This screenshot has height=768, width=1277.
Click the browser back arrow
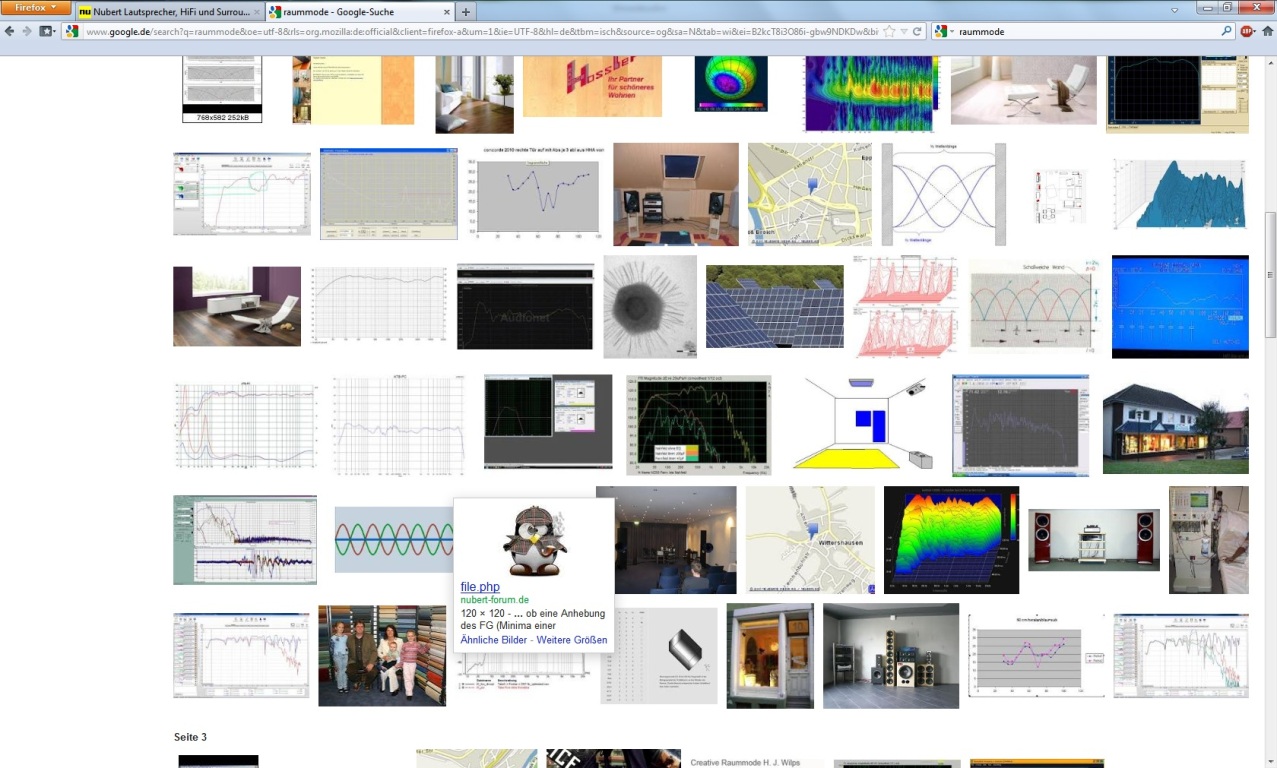tap(9, 32)
